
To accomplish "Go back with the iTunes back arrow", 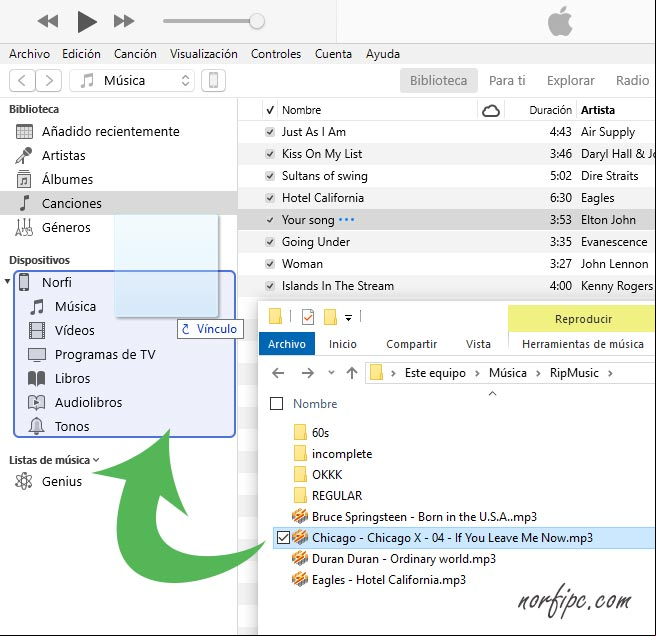I will click(23, 80).
